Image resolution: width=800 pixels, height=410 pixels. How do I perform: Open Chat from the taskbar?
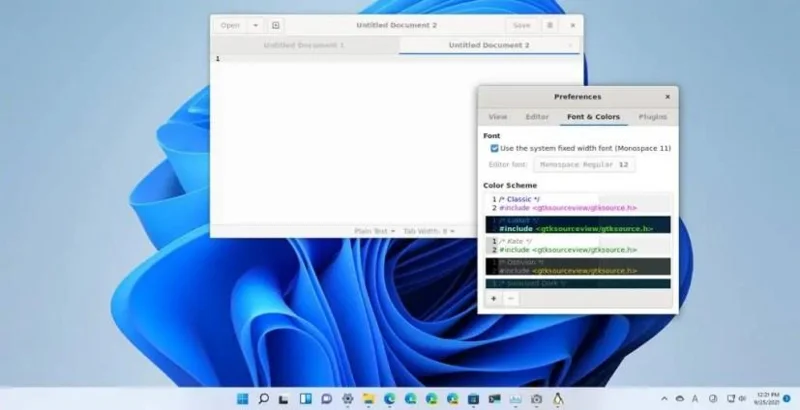click(x=327, y=399)
